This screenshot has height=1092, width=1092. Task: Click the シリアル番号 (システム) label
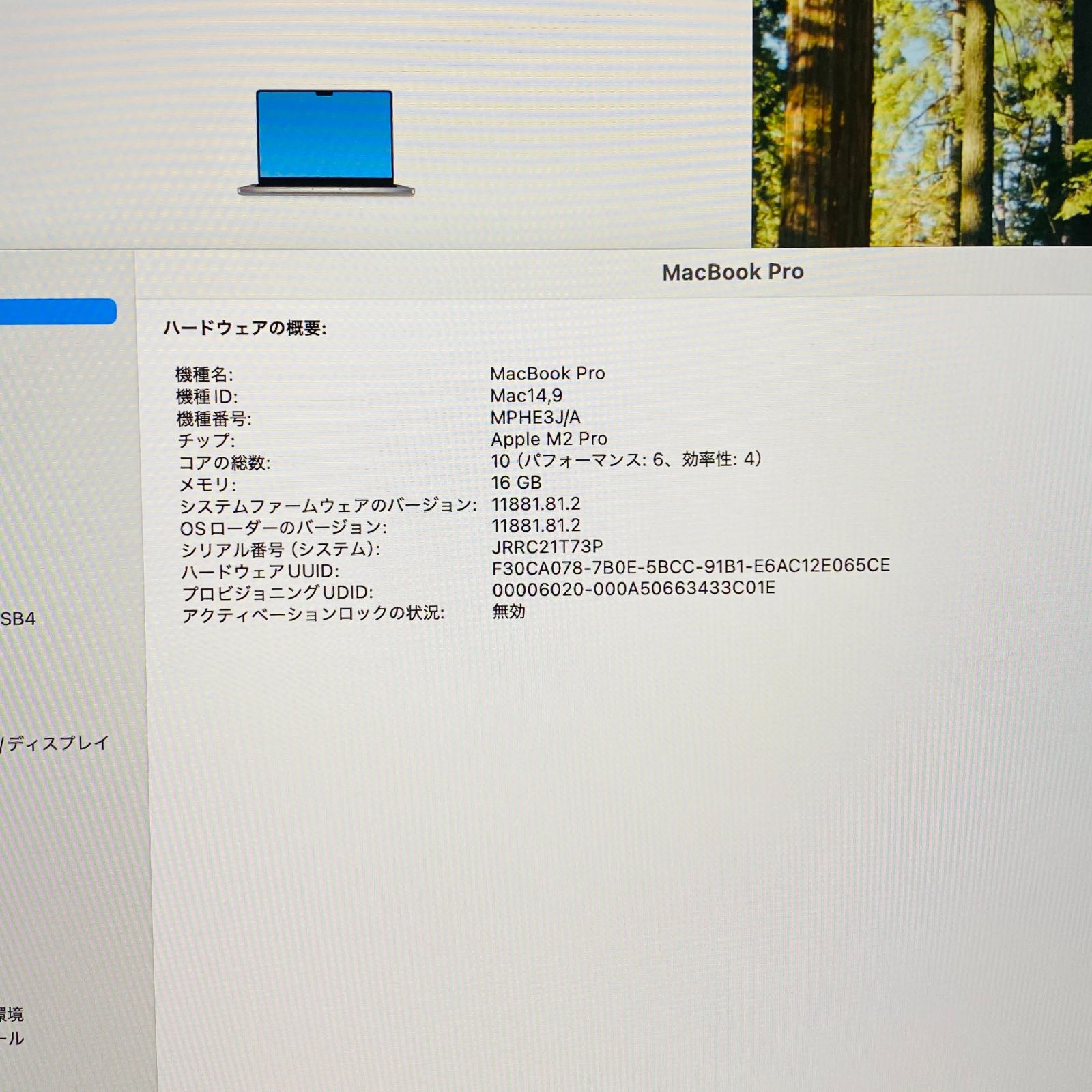click(x=281, y=549)
